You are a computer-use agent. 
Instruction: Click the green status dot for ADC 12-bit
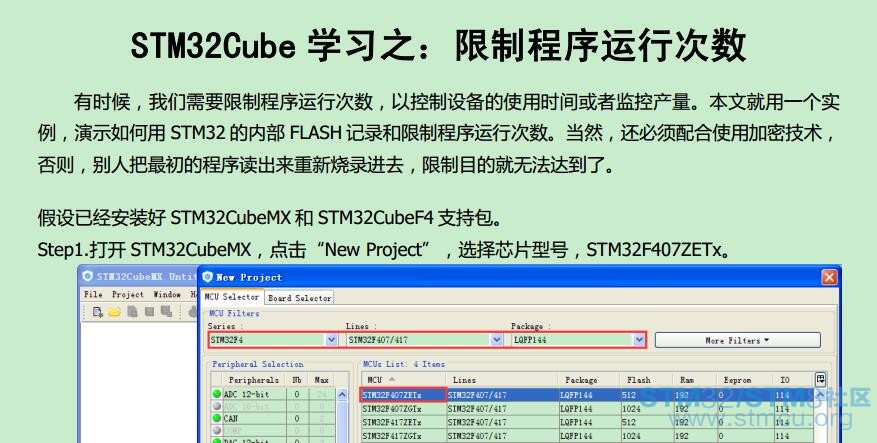(x=217, y=394)
